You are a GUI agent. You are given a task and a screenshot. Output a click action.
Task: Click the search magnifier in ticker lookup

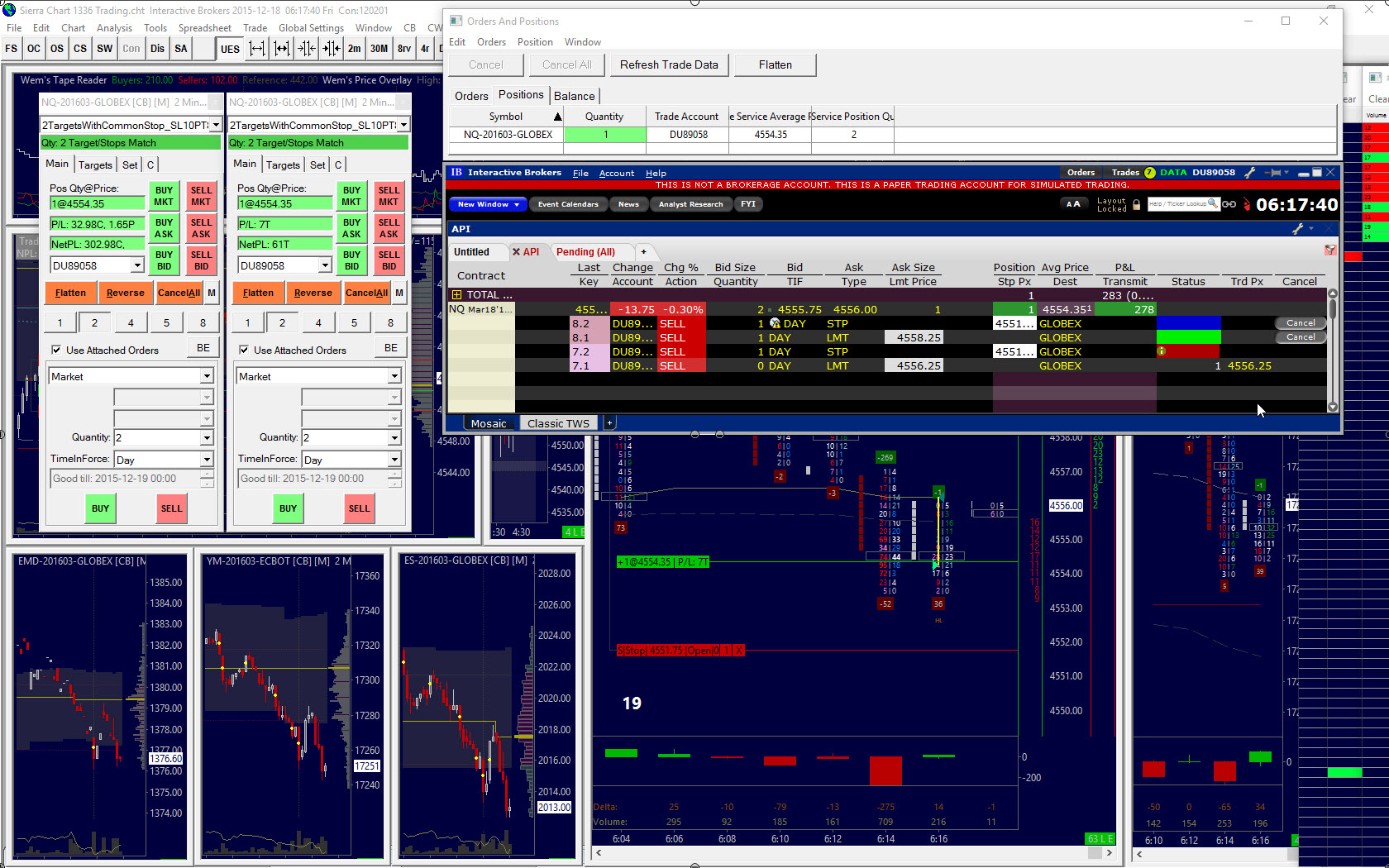pos(1212,203)
